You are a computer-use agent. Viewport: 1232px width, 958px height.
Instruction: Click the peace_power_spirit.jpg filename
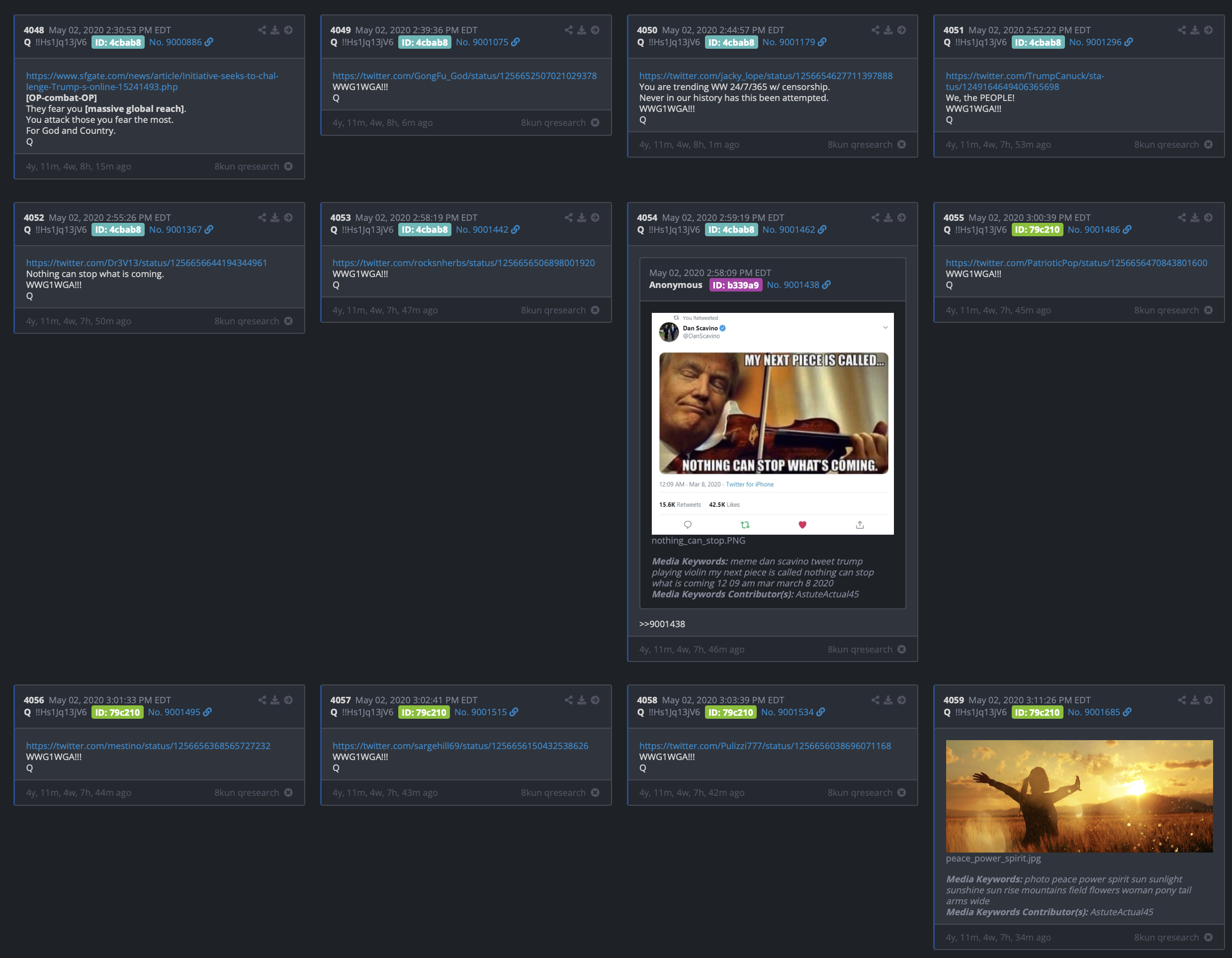coord(993,858)
